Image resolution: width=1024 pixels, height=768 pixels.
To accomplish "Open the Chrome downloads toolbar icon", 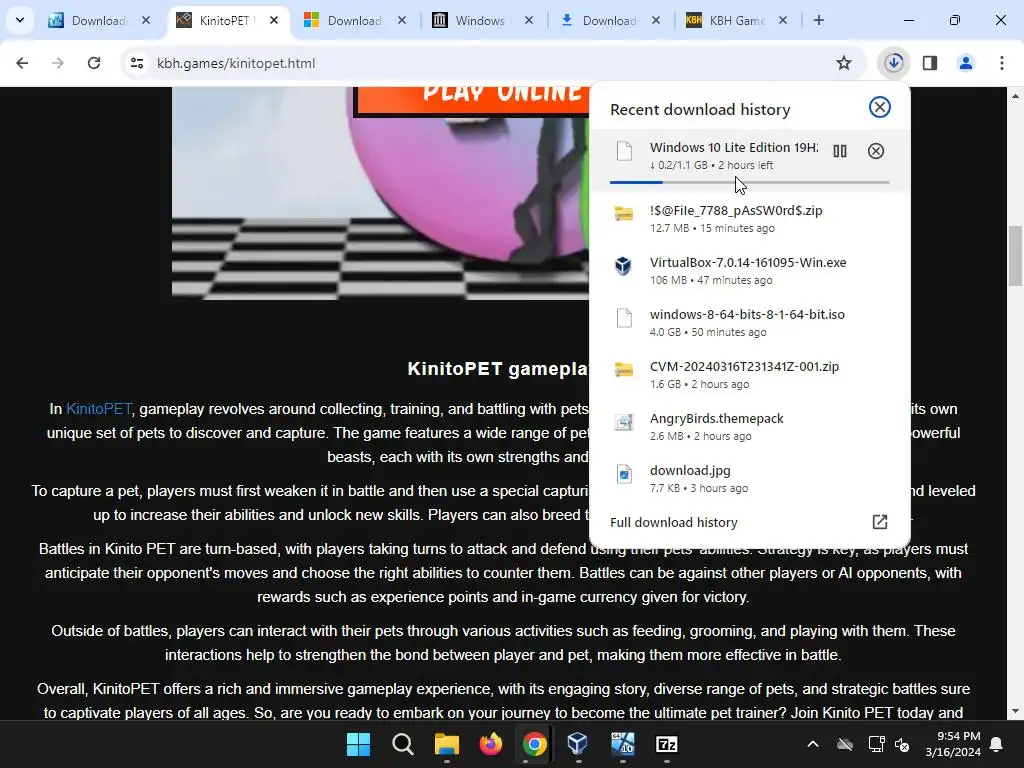I will (893, 63).
